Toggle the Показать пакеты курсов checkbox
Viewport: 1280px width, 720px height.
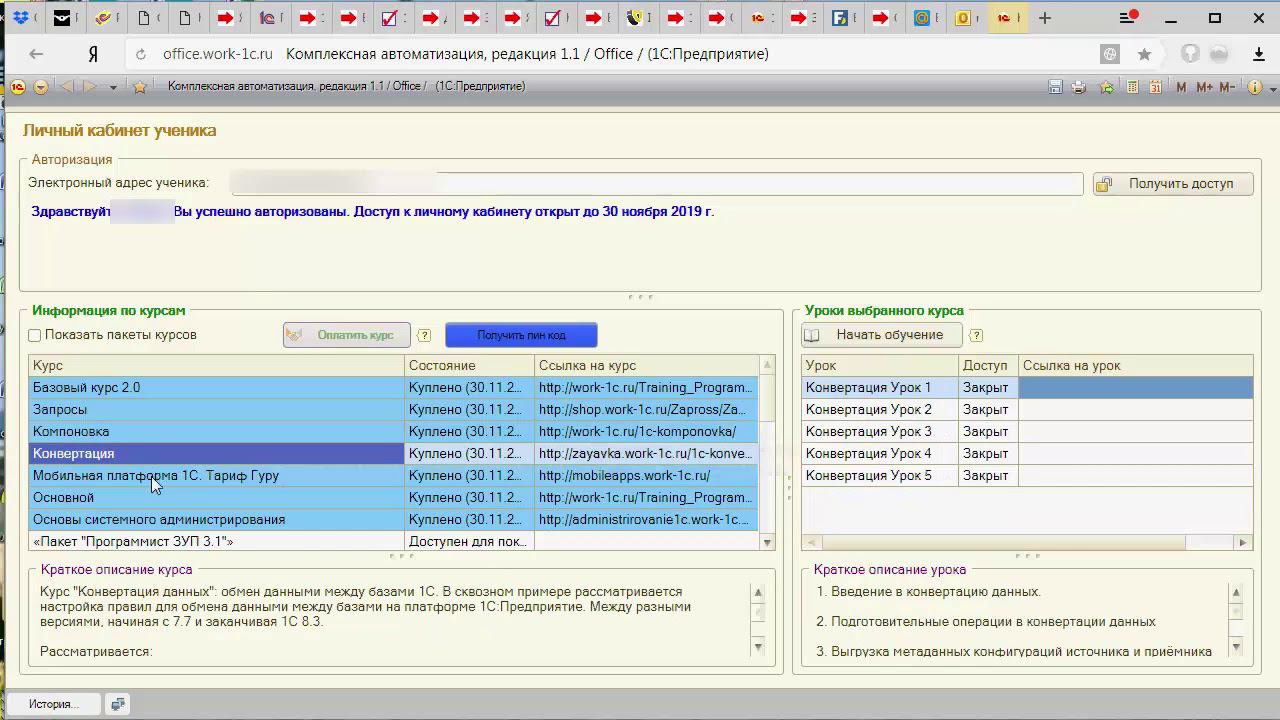tap(35, 335)
